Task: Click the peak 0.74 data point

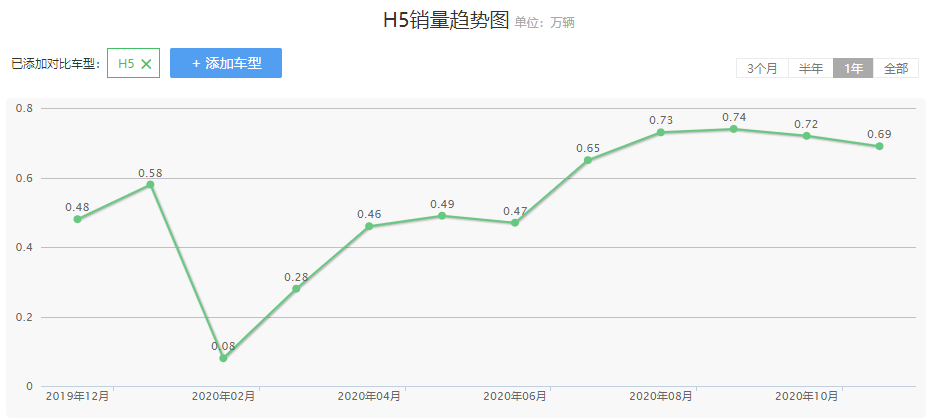Action: coord(734,129)
